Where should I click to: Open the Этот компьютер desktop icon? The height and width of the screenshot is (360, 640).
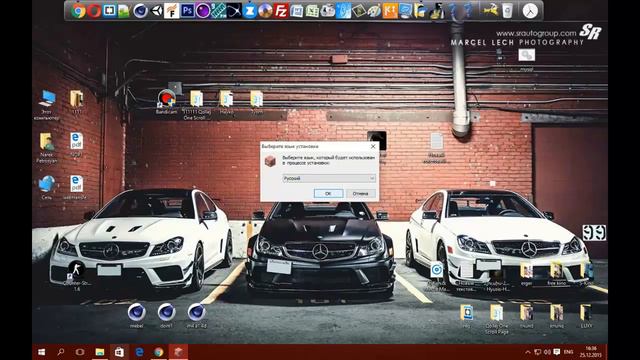pos(47,105)
